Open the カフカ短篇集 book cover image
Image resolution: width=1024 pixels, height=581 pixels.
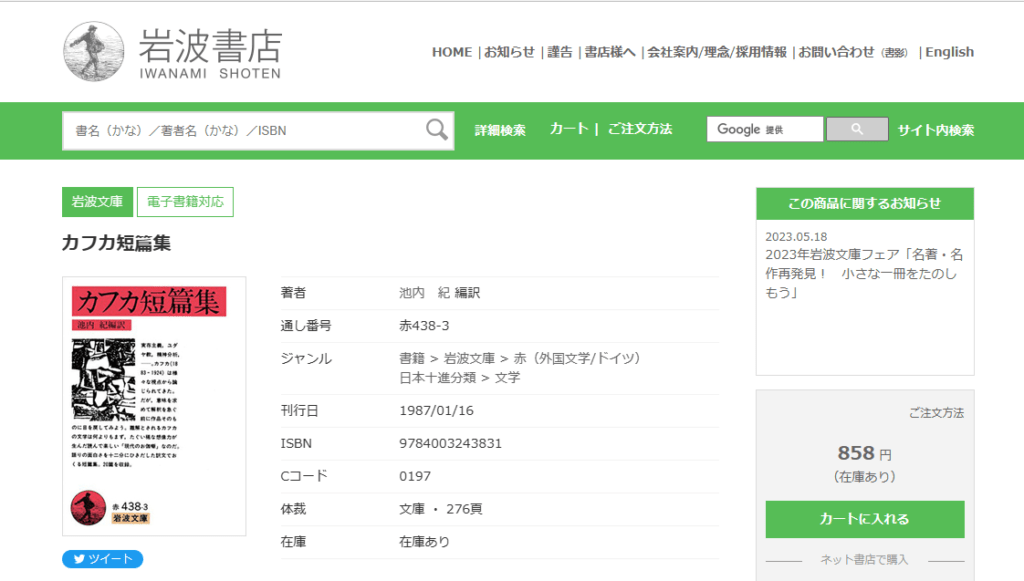pyautogui.click(x=154, y=406)
